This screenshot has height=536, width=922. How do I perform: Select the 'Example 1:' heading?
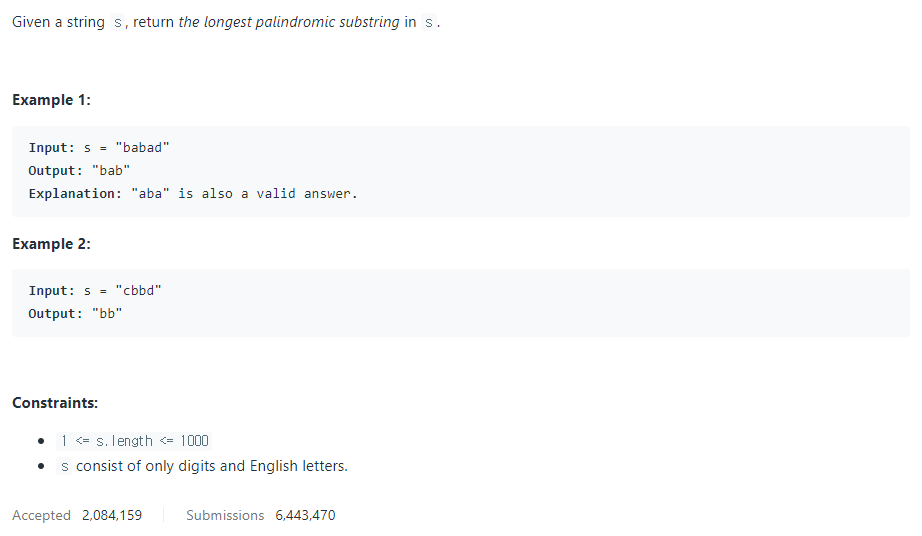tap(51, 100)
